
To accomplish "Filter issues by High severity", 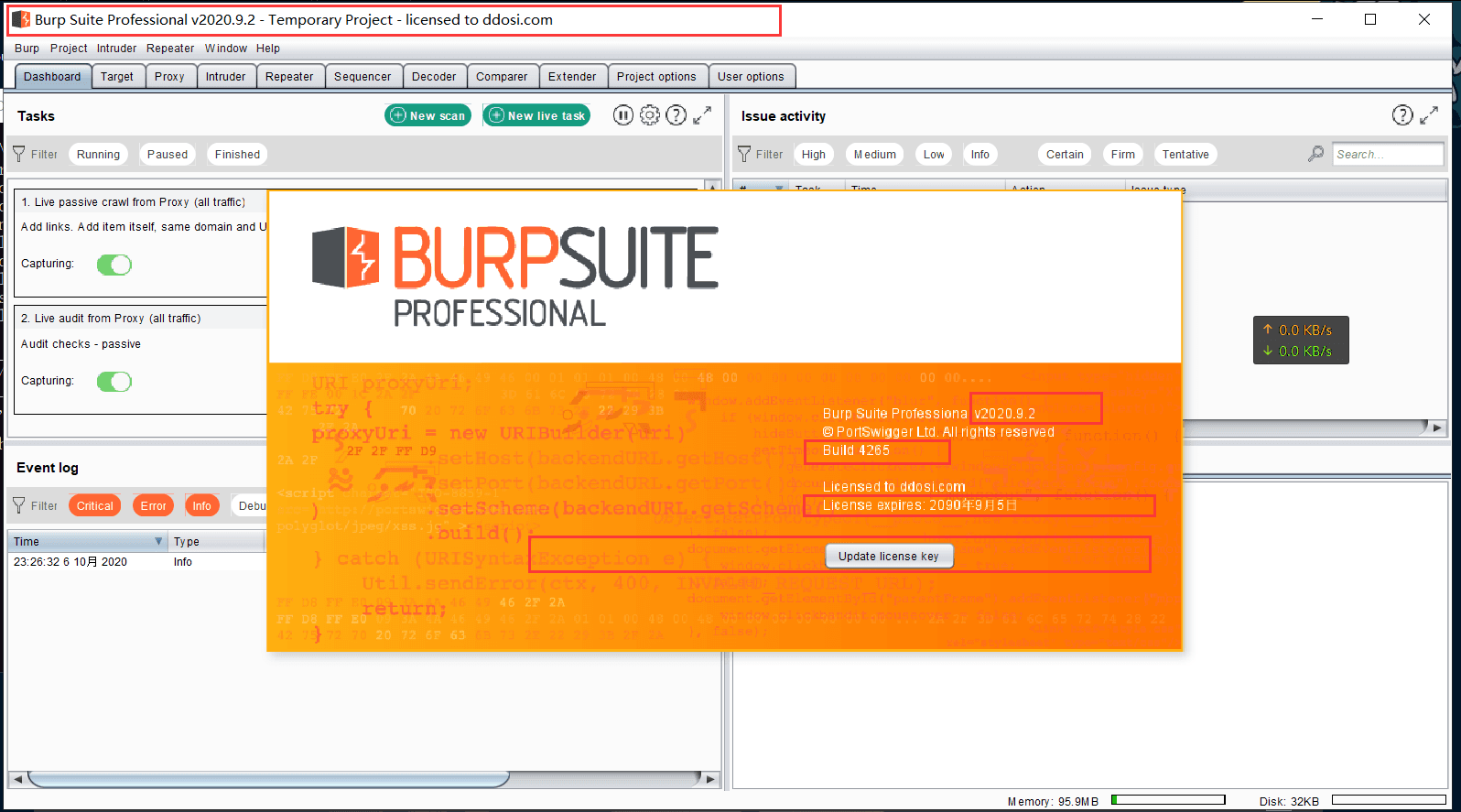I will (813, 154).
